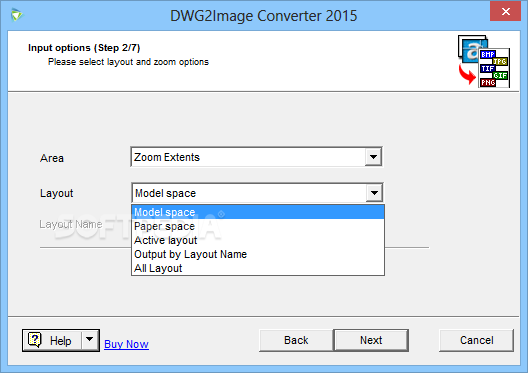
Task: Cancel the conversion wizard
Action: coord(476,340)
